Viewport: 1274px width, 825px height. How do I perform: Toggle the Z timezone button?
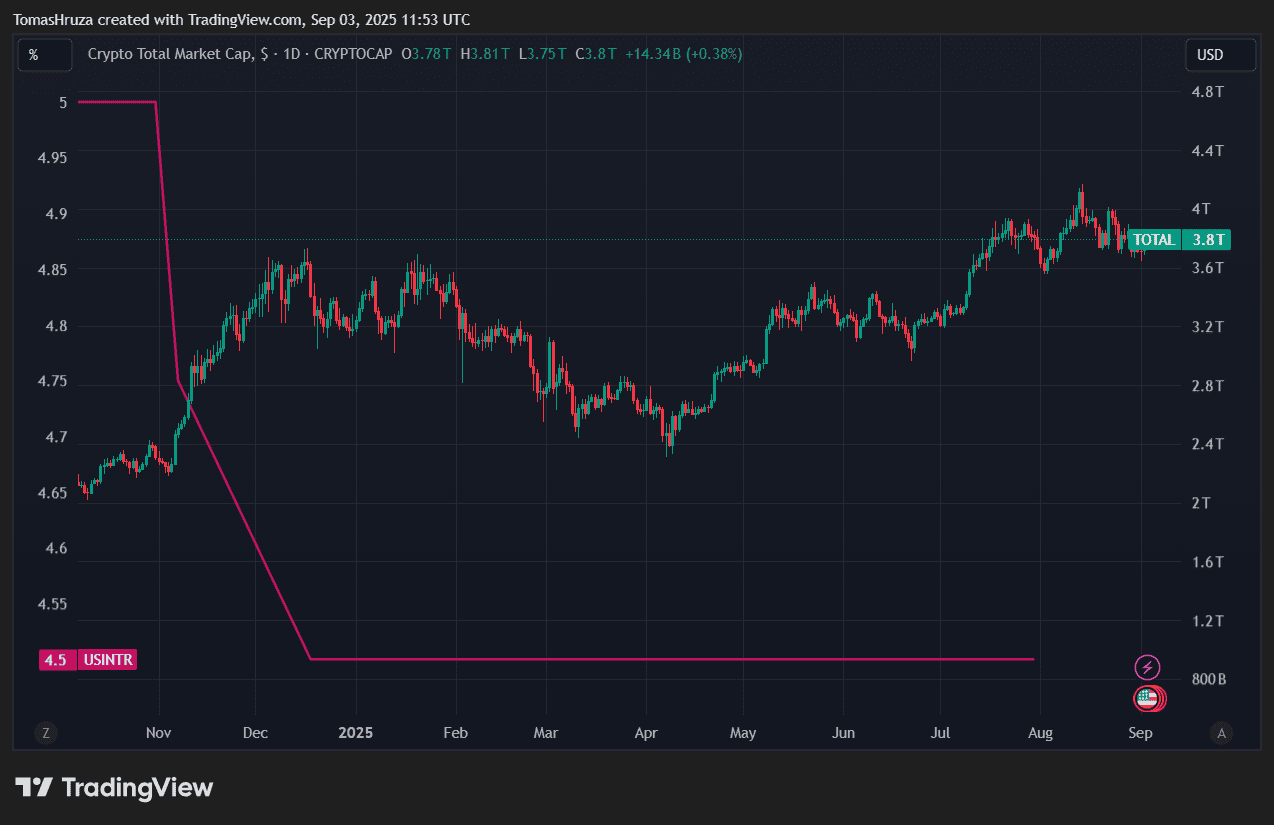pos(45,733)
